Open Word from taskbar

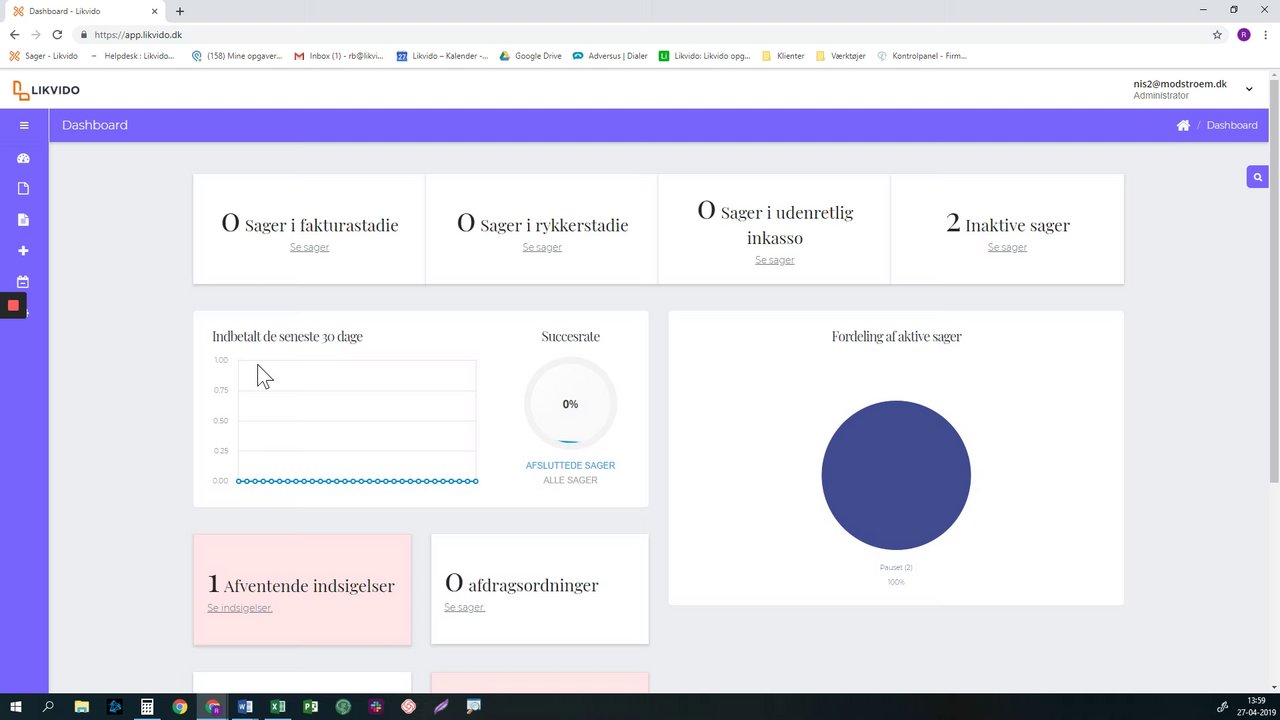point(245,706)
